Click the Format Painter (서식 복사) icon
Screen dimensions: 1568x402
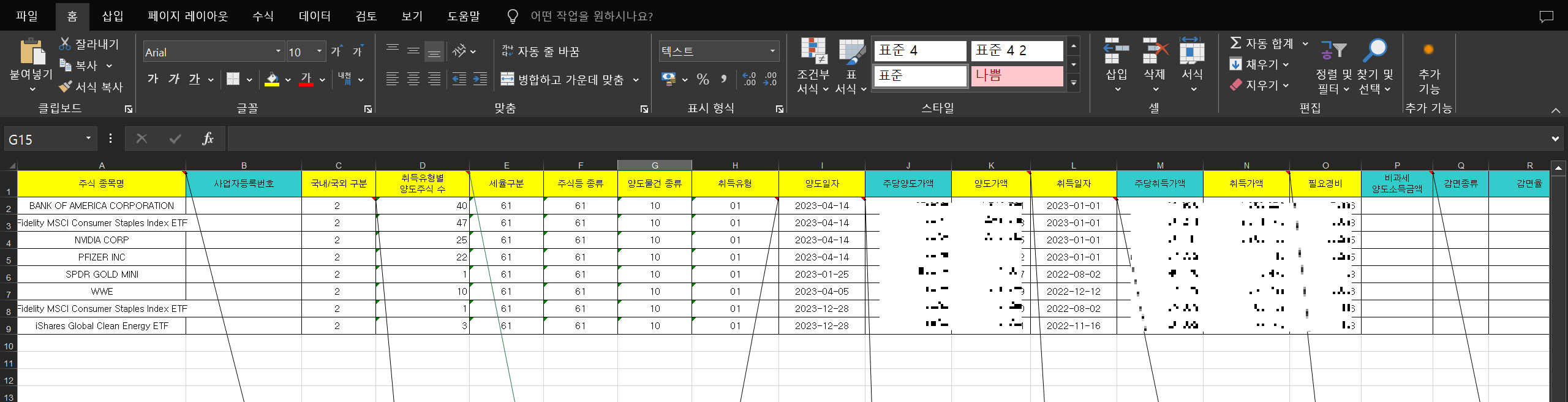tap(66, 86)
